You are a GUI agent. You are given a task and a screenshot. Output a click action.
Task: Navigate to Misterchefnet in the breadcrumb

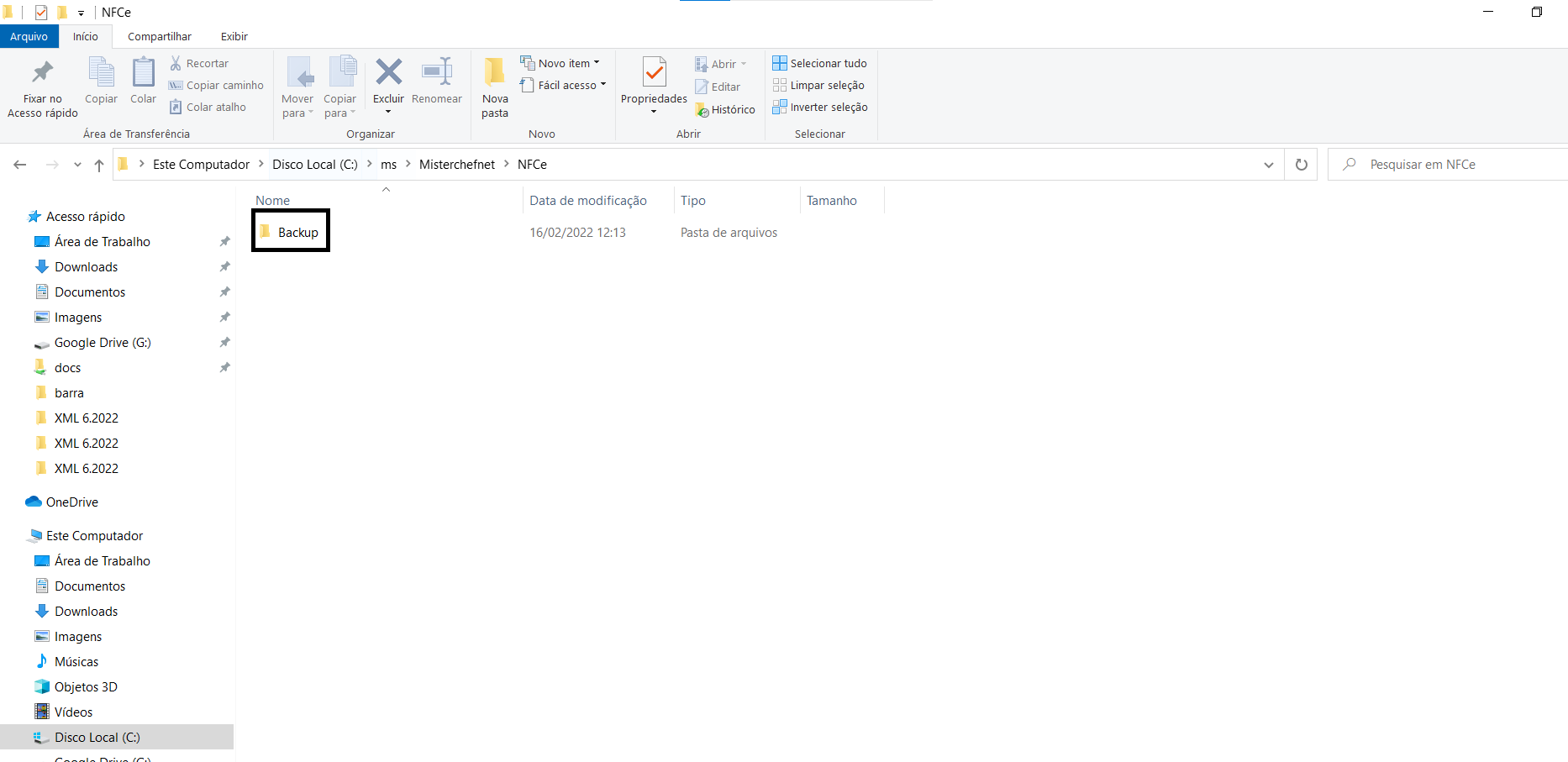click(457, 164)
